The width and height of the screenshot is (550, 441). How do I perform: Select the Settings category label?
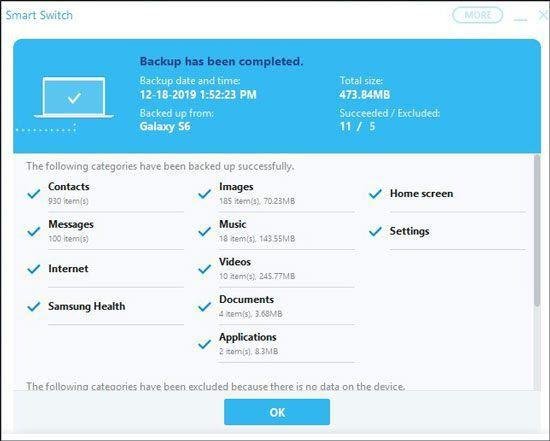409,231
